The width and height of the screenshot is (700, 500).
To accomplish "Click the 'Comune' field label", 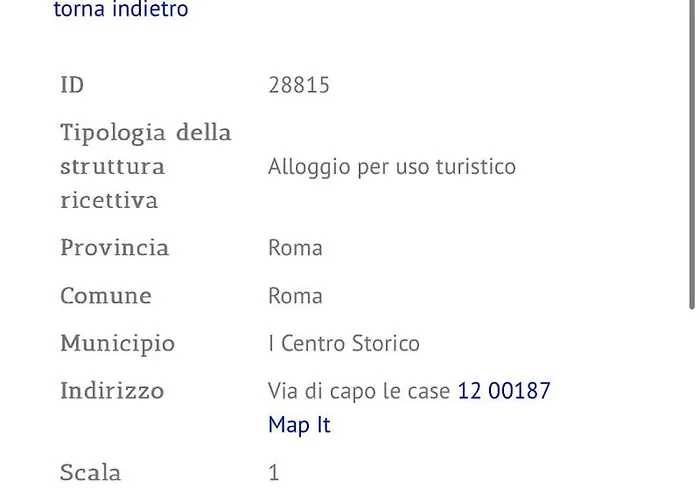I will coord(106,296).
